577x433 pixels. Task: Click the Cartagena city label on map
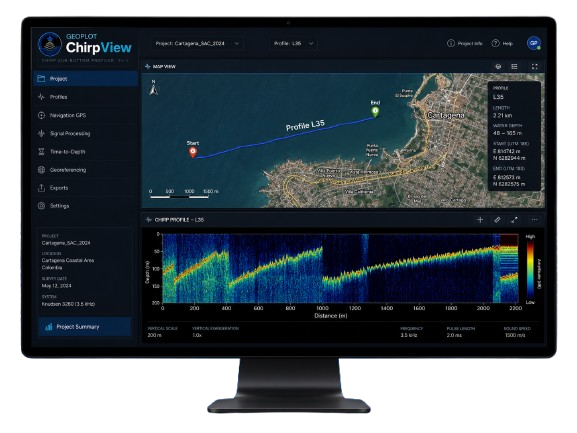[446, 115]
